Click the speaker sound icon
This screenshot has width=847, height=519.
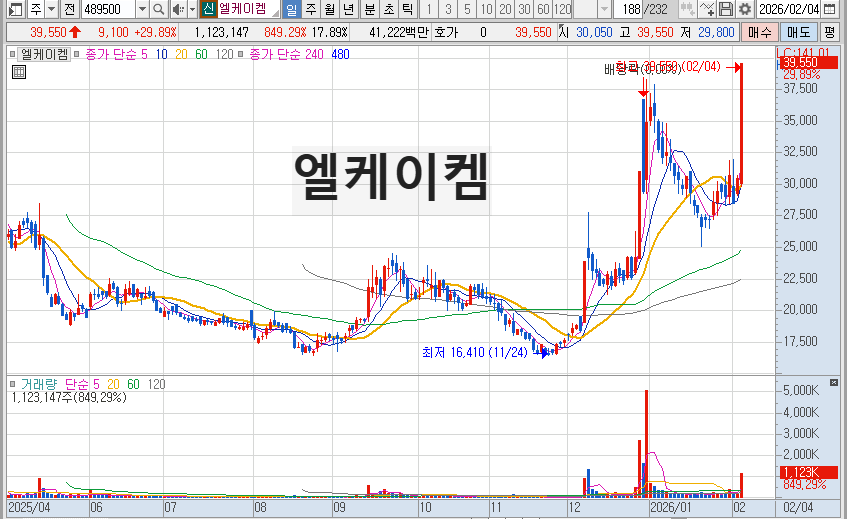point(178,9)
